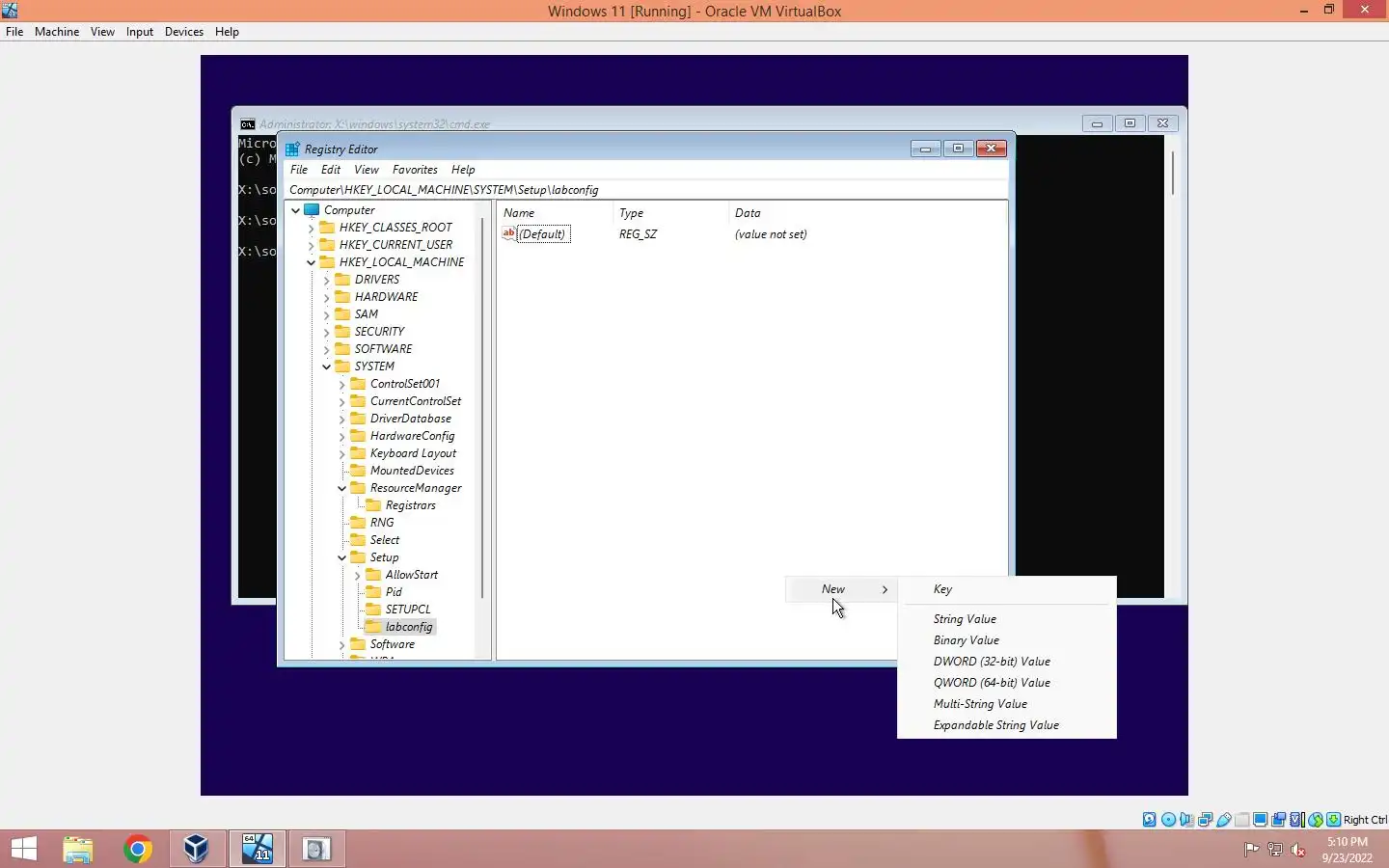
Task: Click the (Default) string value icon
Action: tap(509, 233)
